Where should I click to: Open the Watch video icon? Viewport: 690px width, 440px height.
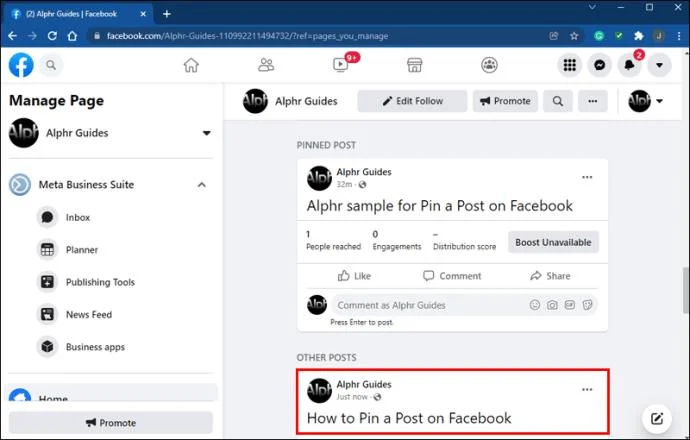pos(341,65)
